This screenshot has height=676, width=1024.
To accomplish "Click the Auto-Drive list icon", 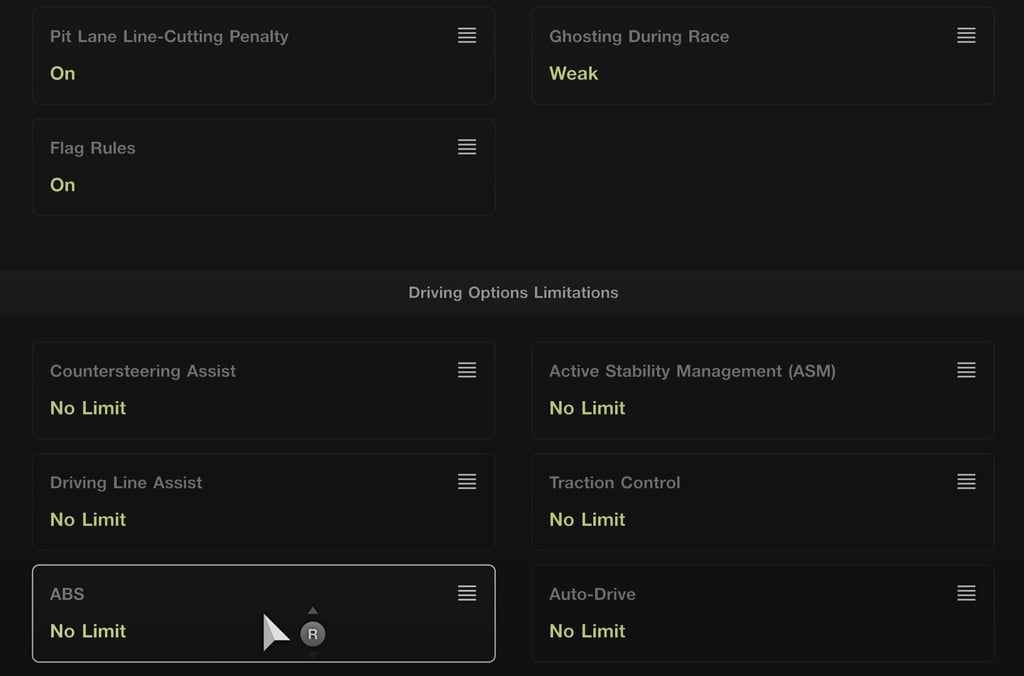I will click(x=967, y=593).
